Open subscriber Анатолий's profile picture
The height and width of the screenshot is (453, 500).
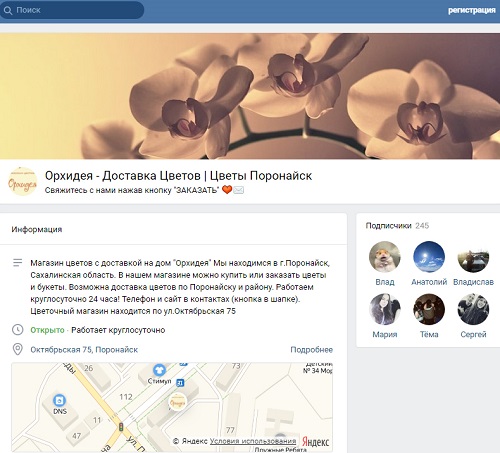click(429, 257)
